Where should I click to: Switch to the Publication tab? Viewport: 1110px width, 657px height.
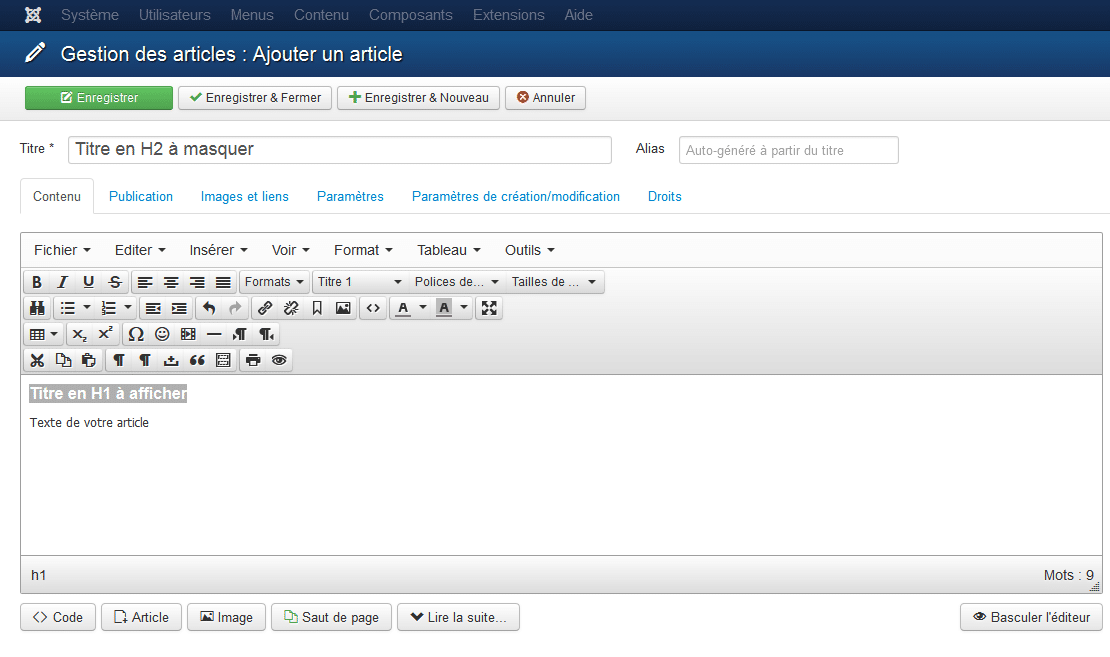[141, 196]
